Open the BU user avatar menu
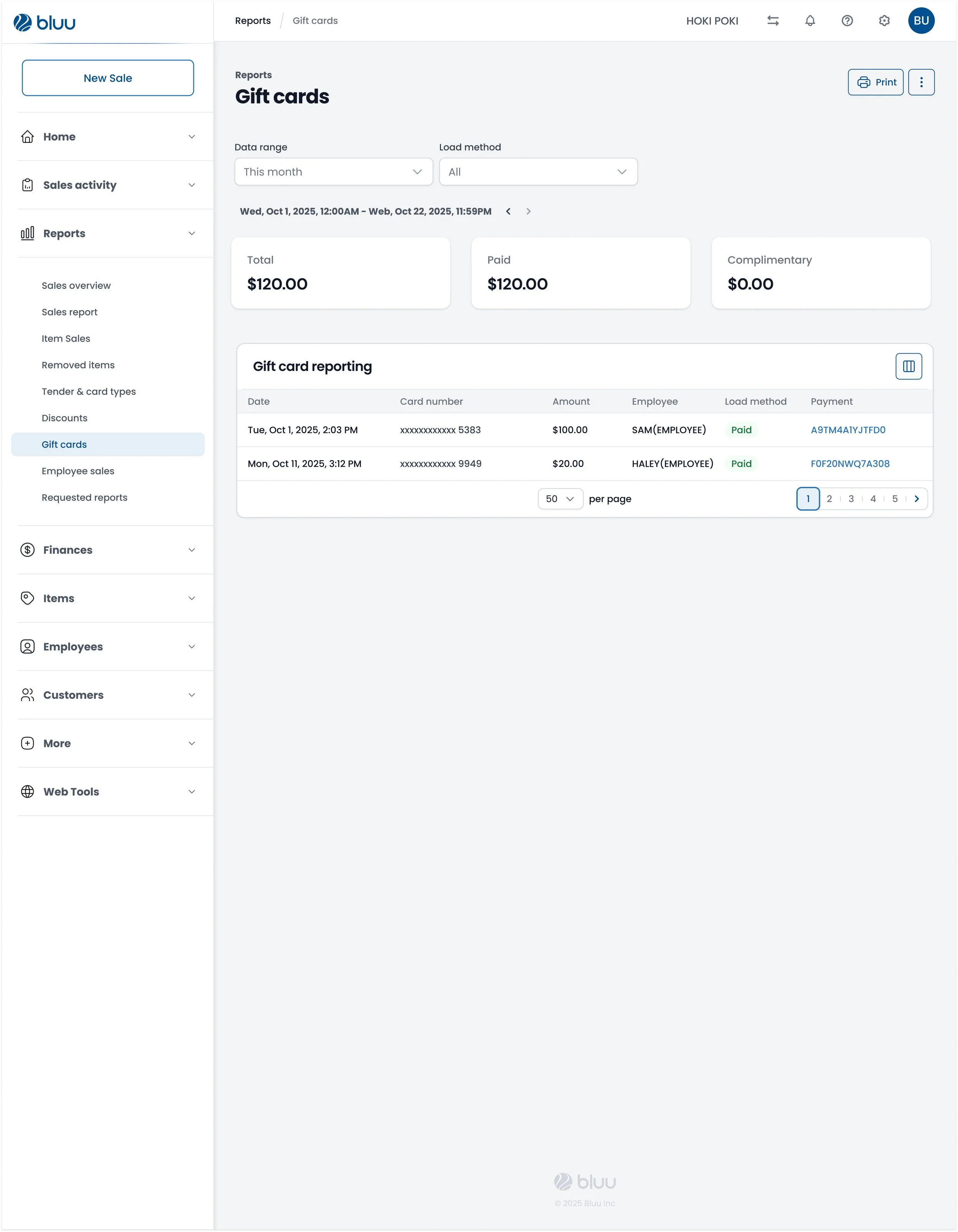This screenshot has height=1232, width=958. point(921,21)
